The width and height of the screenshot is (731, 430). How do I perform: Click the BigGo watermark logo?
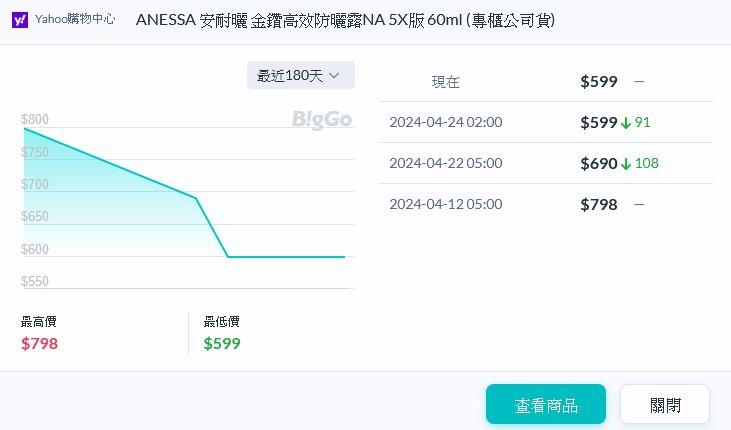point(322,119)
